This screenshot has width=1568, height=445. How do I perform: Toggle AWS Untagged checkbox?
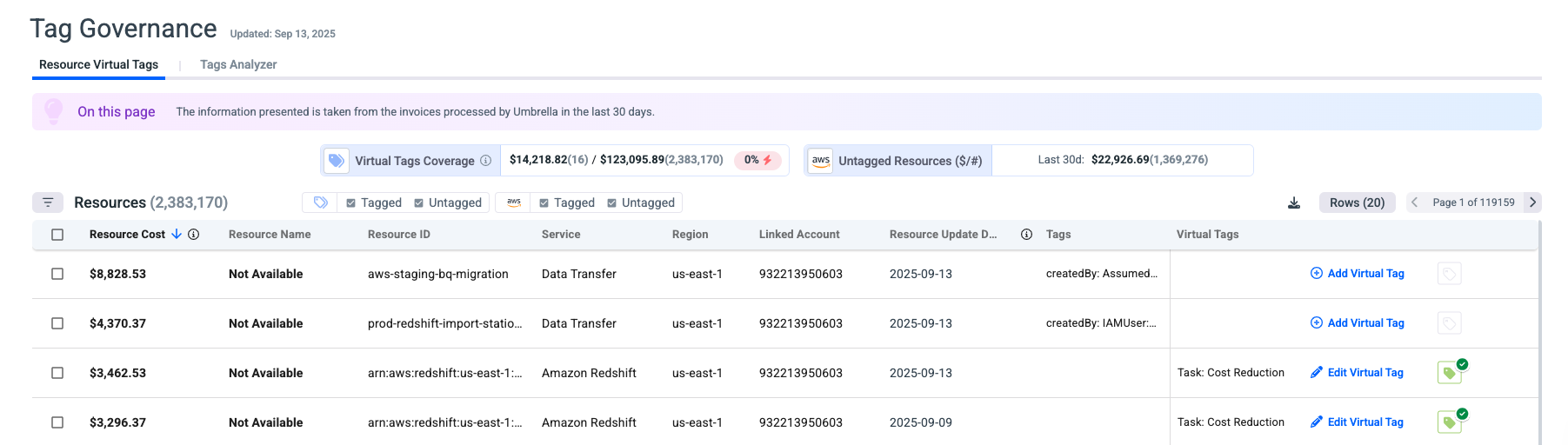point(611,203)
